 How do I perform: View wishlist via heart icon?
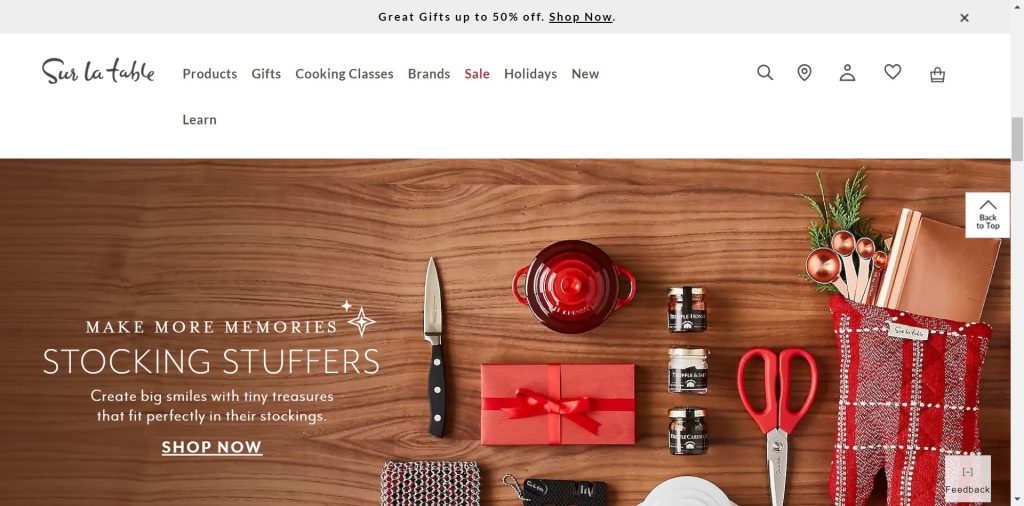click(x=893, y=72)
